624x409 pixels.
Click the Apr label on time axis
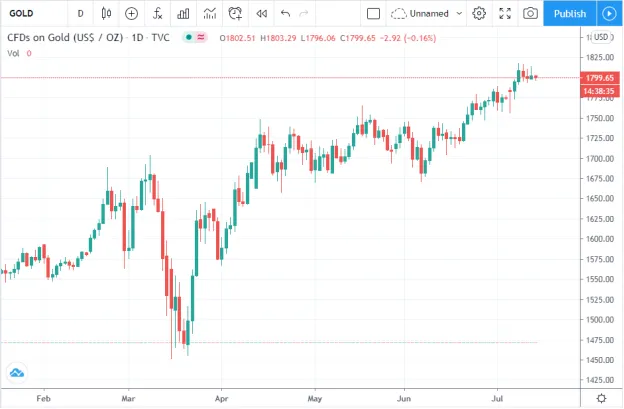point(221,399)
